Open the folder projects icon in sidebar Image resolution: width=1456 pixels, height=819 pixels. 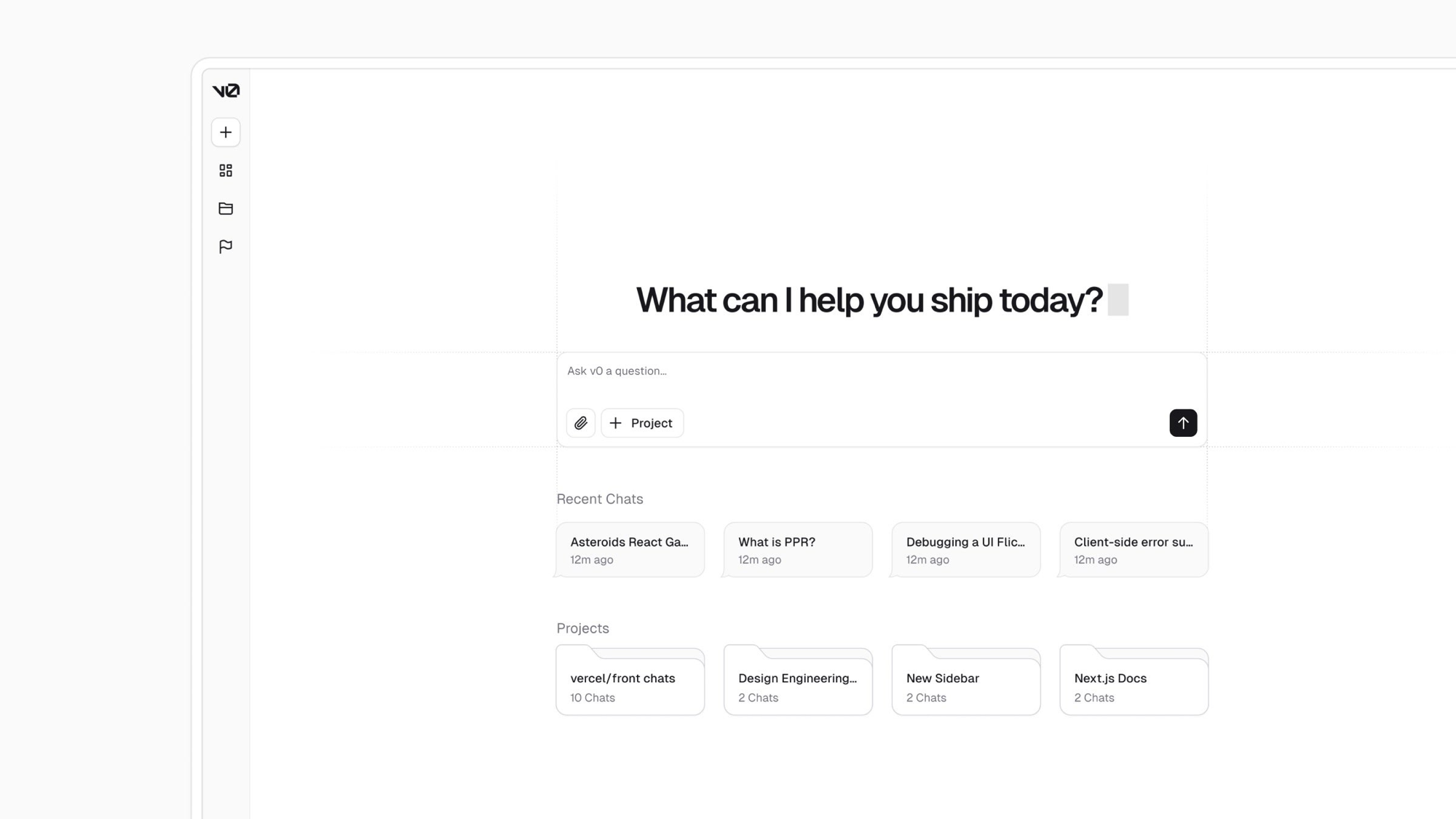pyautogui.click(x=226, y=209)
